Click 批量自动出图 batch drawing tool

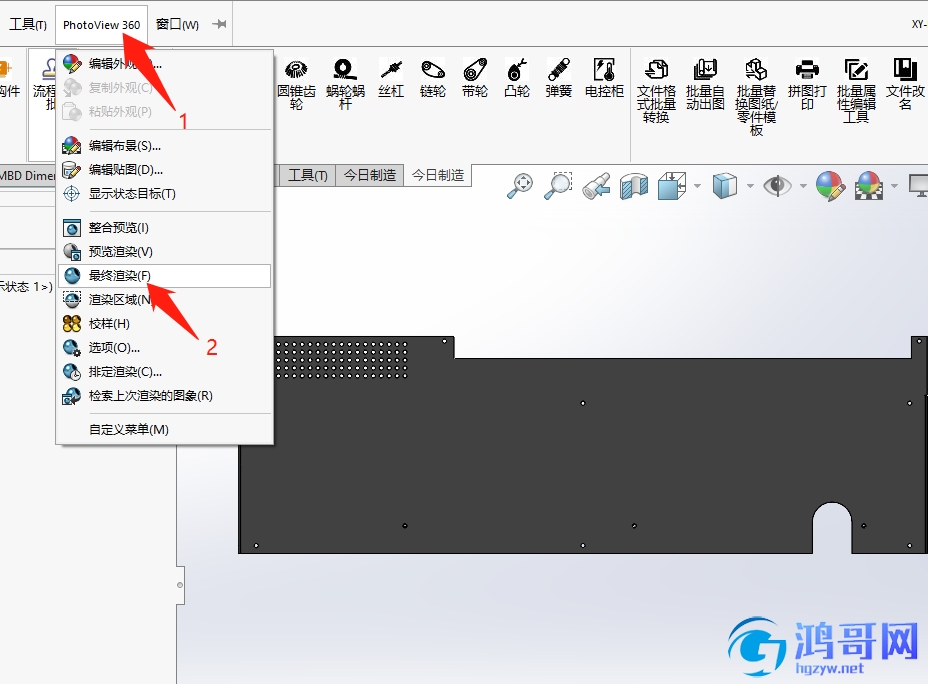pyautogui.click(x=705, y=84)
